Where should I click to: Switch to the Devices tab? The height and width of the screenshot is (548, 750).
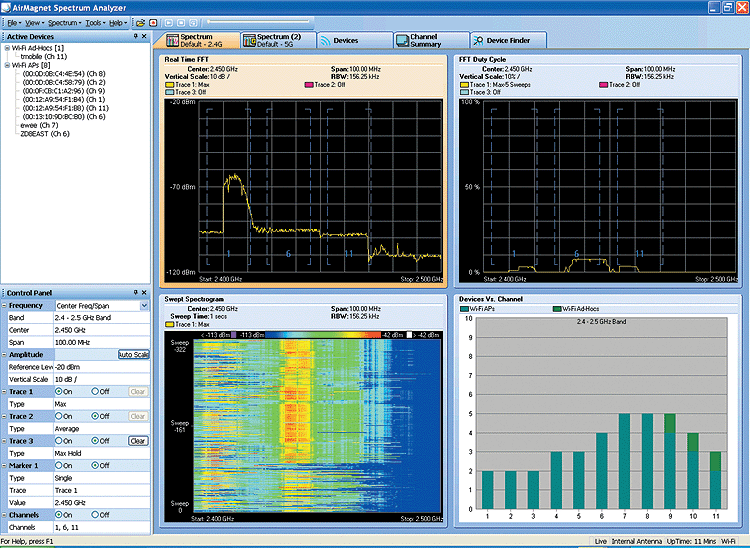pos(355,40)
